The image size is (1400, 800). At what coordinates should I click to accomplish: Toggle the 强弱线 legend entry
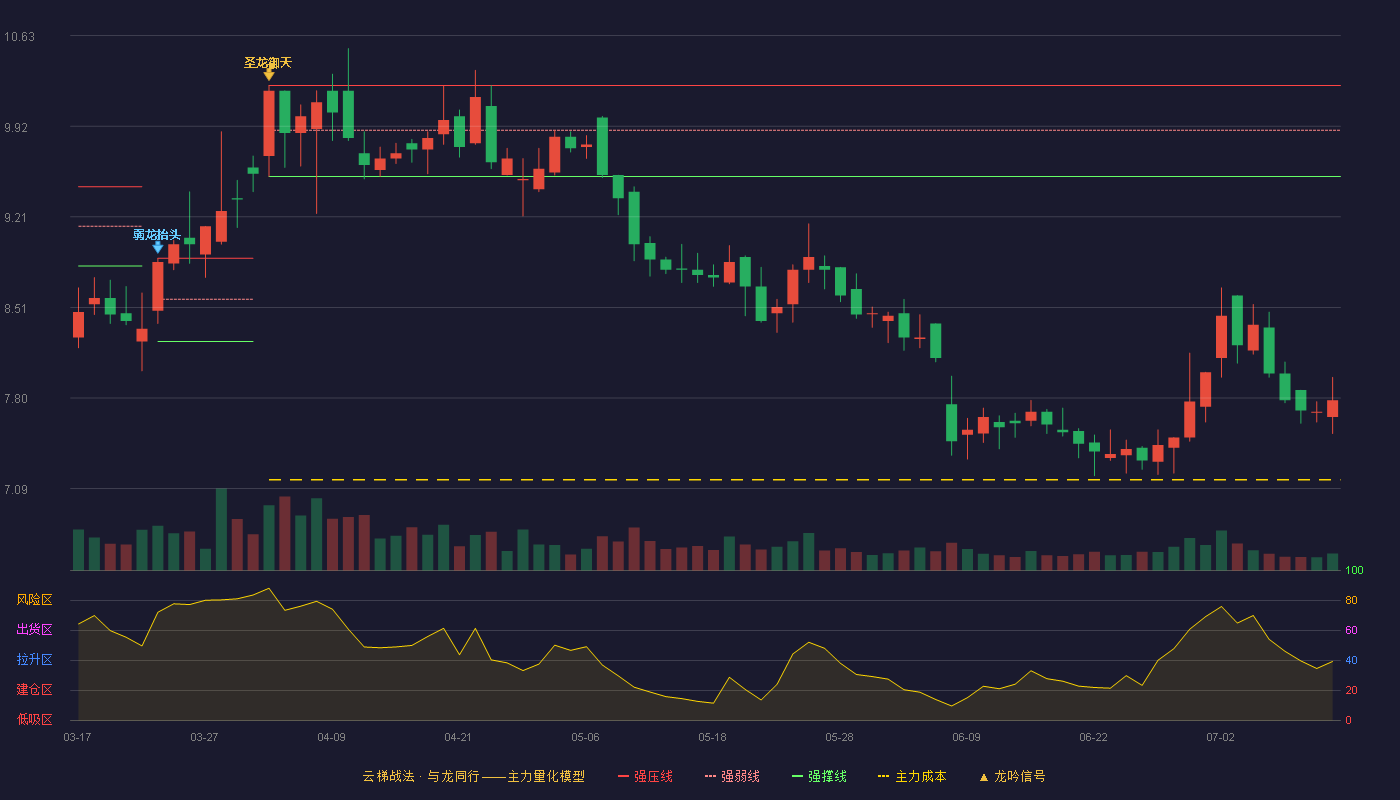coord(732,776)
